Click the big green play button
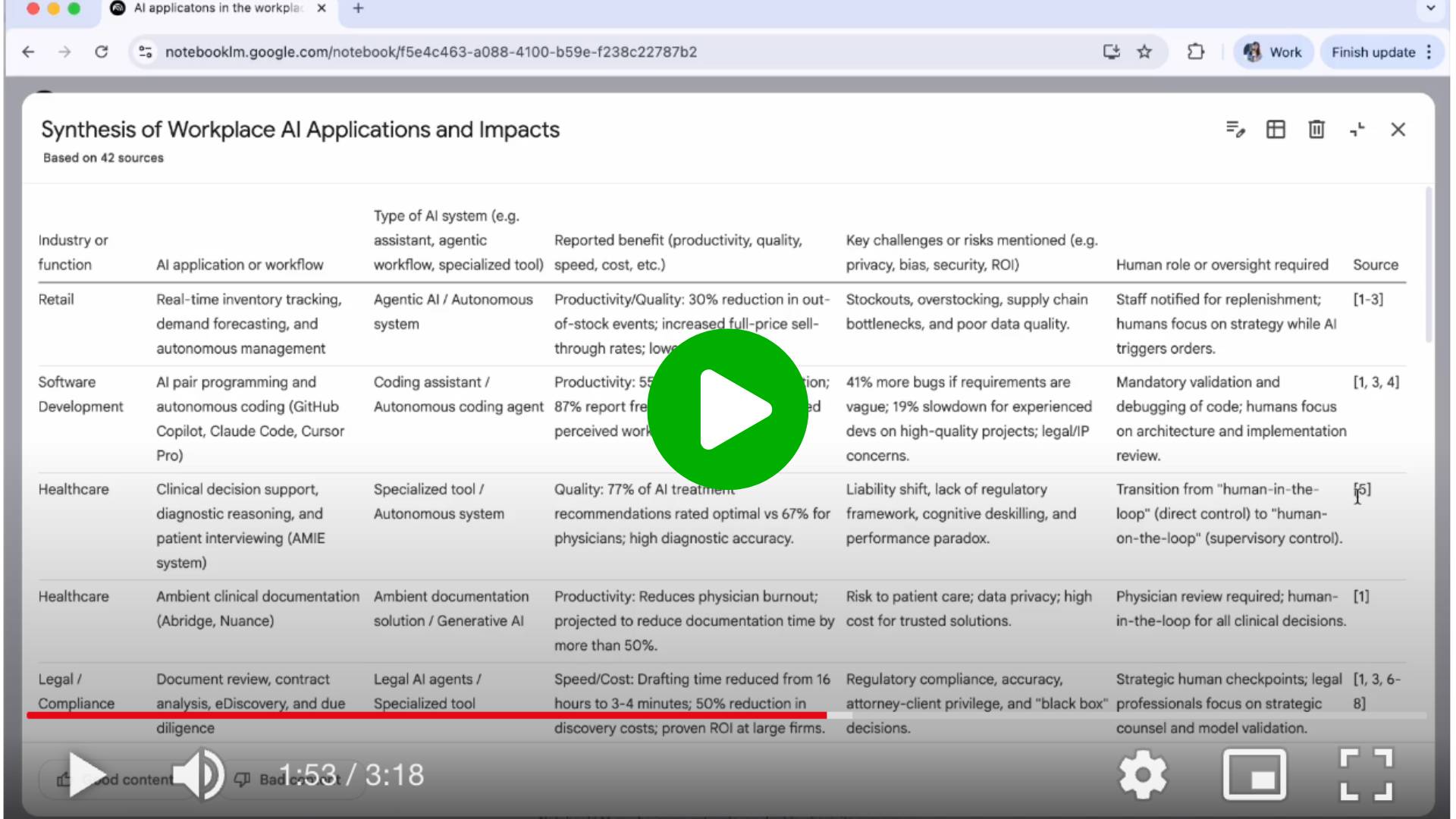This screenshot has width=1456, height=819. tap(727, 409)
